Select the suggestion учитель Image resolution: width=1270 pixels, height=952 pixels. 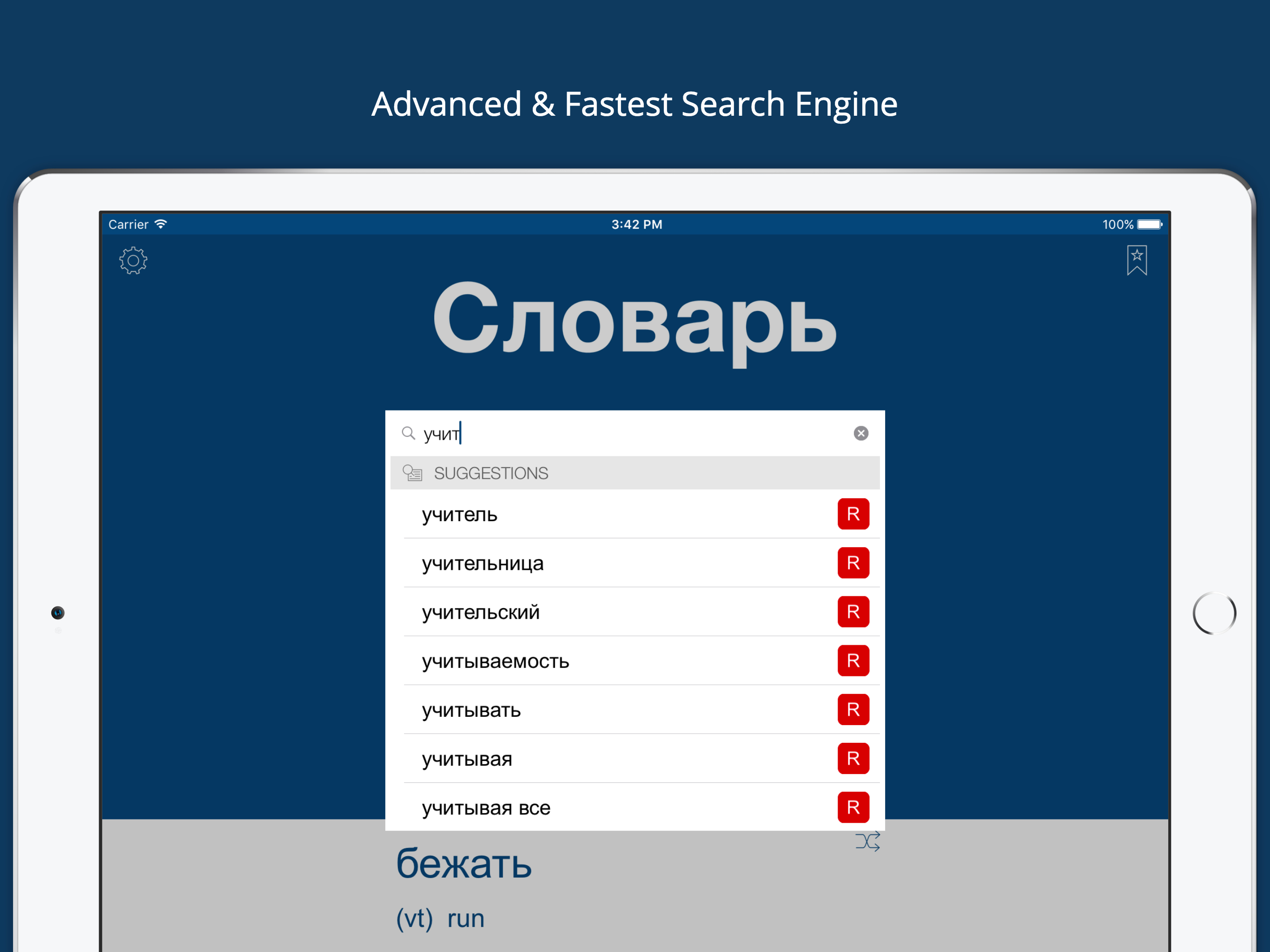click(x=460, y=515)
